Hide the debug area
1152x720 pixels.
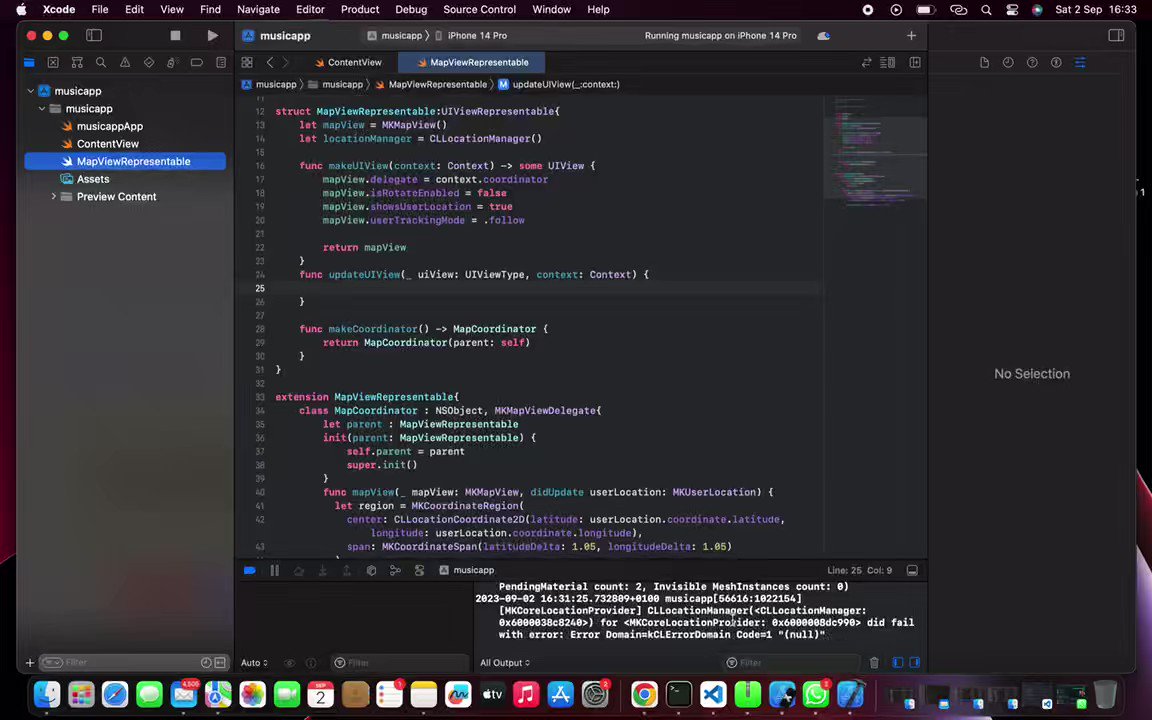tap(912, 570)
